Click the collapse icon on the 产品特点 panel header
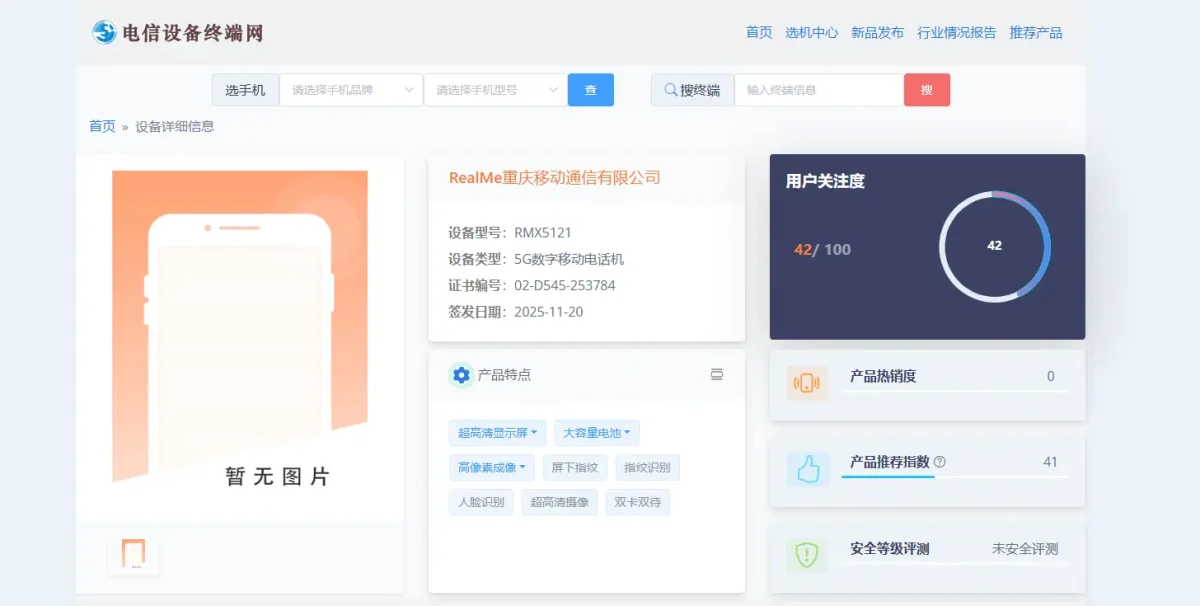 [x=716, y=374]
